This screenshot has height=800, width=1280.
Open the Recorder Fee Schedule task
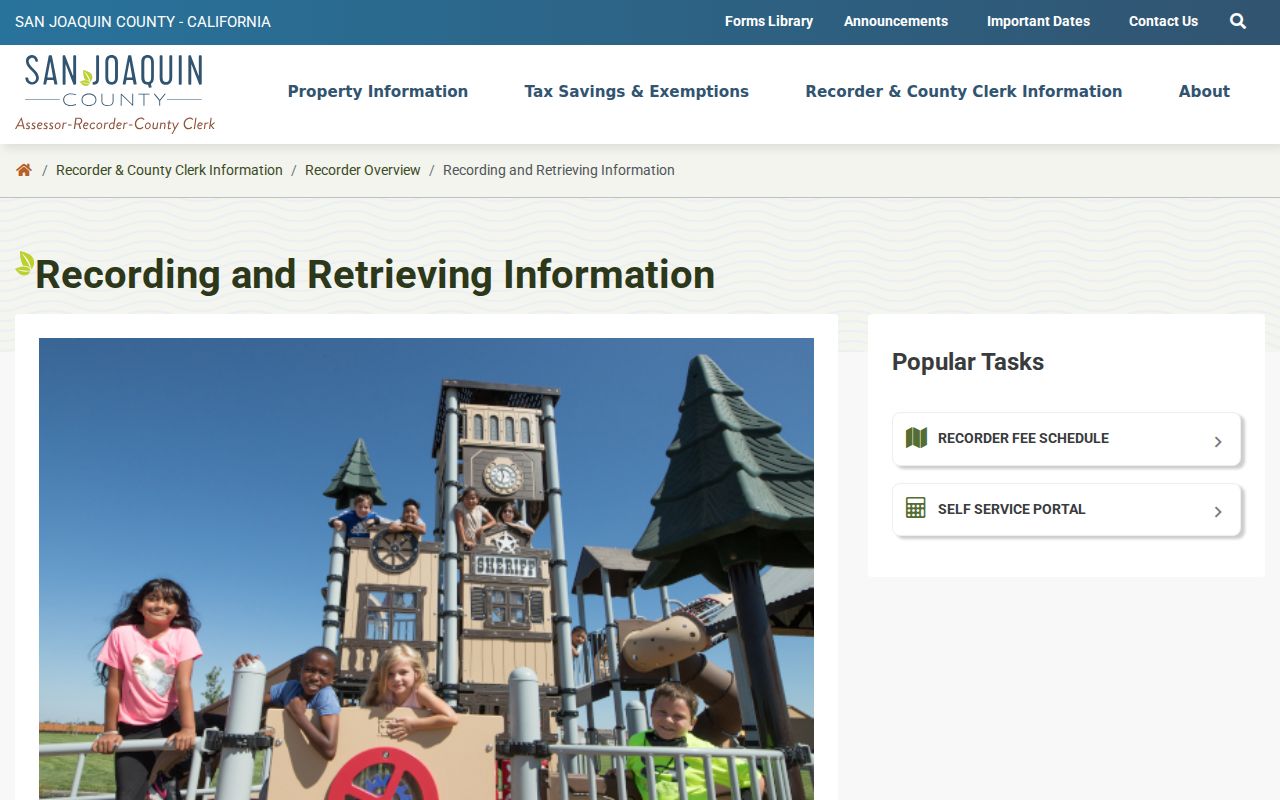(1067, 439)
